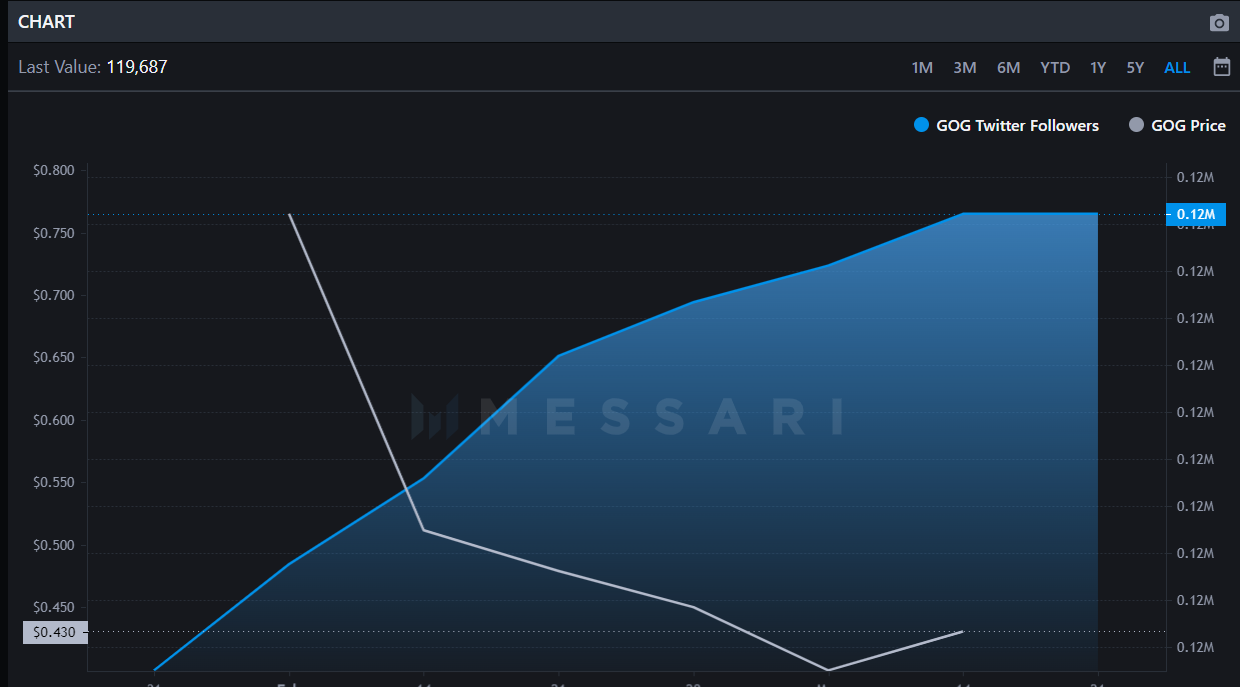This screenshot has width=1240, height=687.
Task: Click the gray GOG Price legend dot
Action: (1135, 125)
